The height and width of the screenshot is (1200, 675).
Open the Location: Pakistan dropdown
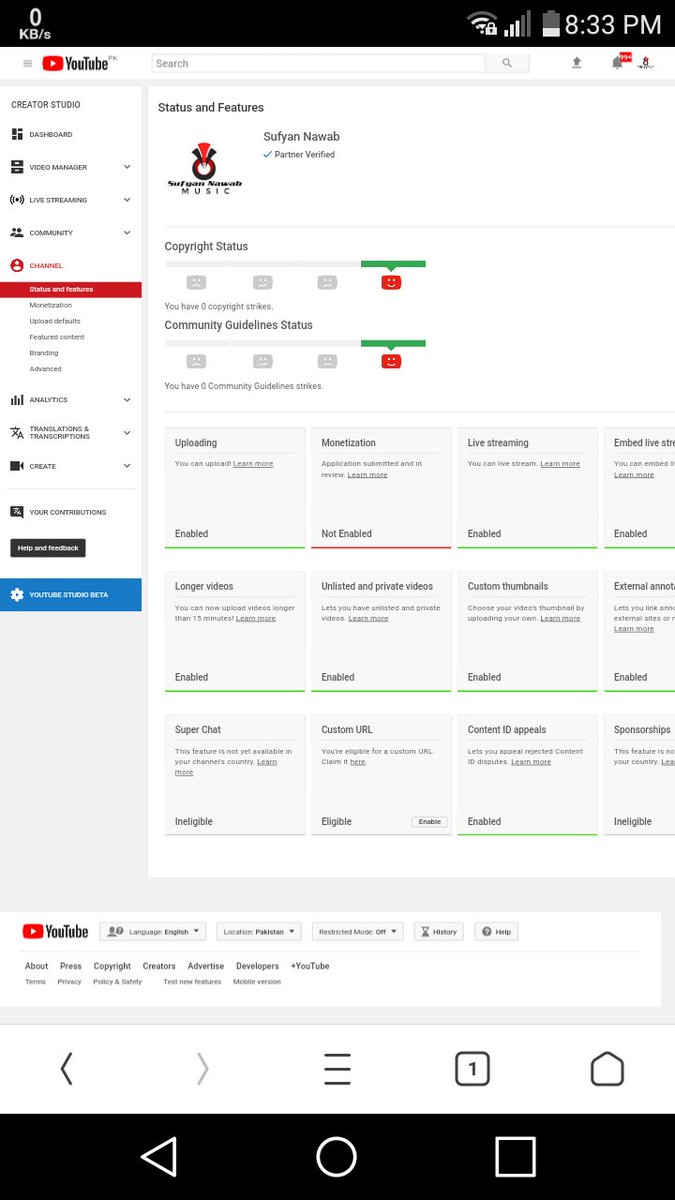coord(259,931)
